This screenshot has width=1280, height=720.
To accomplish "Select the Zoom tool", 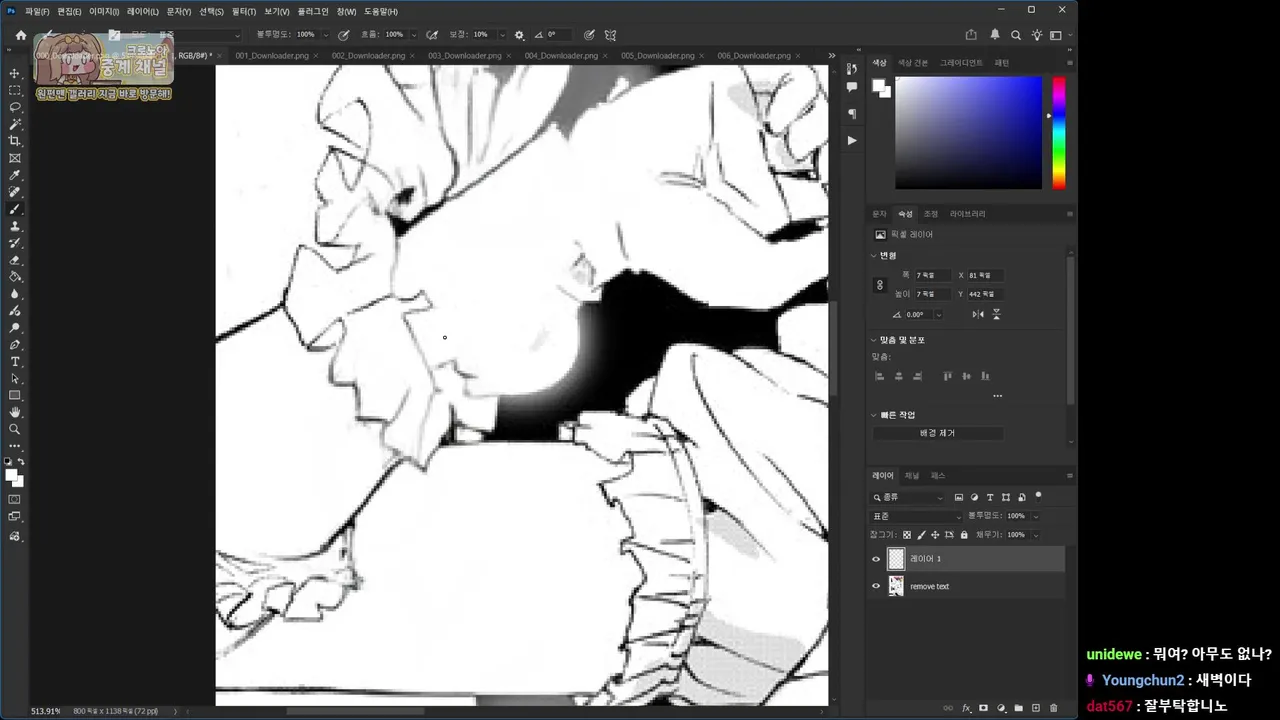I will pos(14,429).
